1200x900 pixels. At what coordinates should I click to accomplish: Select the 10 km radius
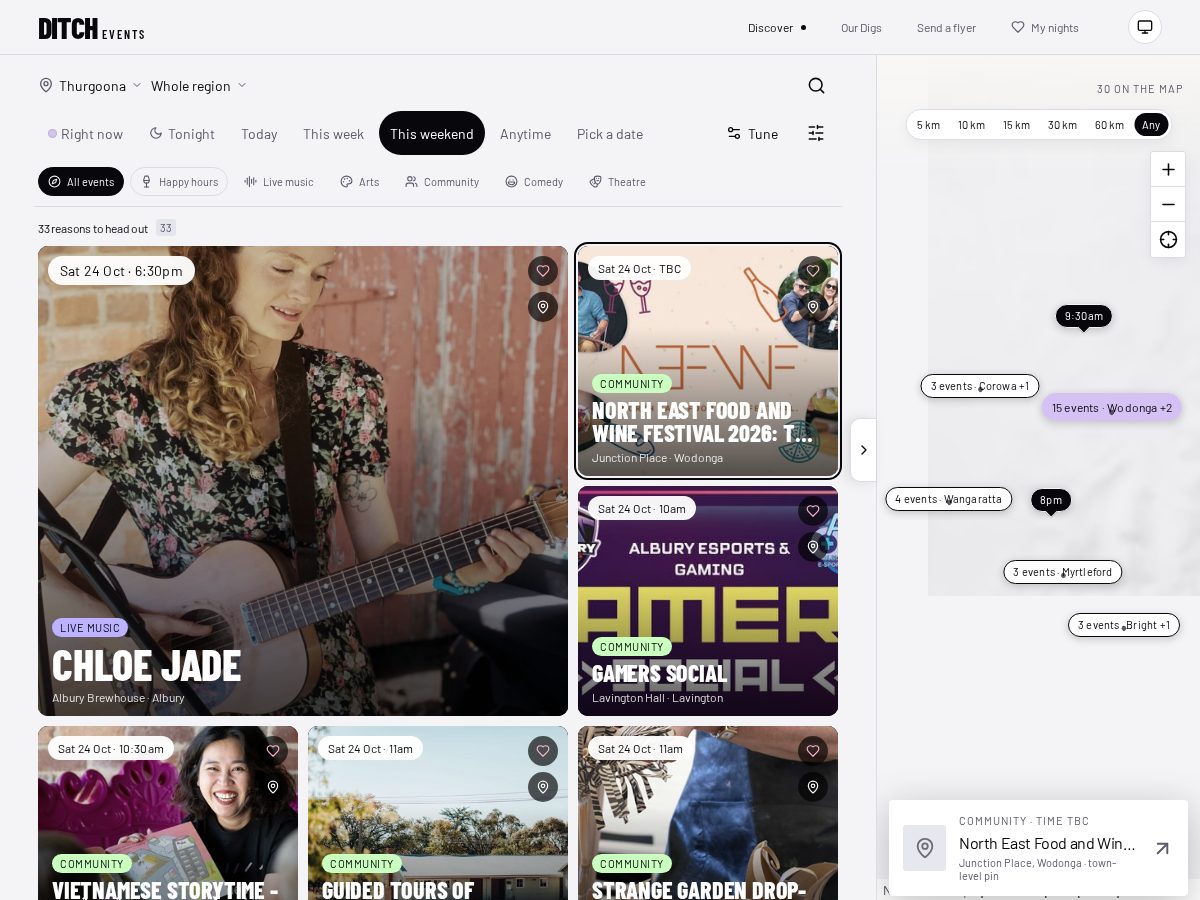pyautogui.click(x=971, y=125)
